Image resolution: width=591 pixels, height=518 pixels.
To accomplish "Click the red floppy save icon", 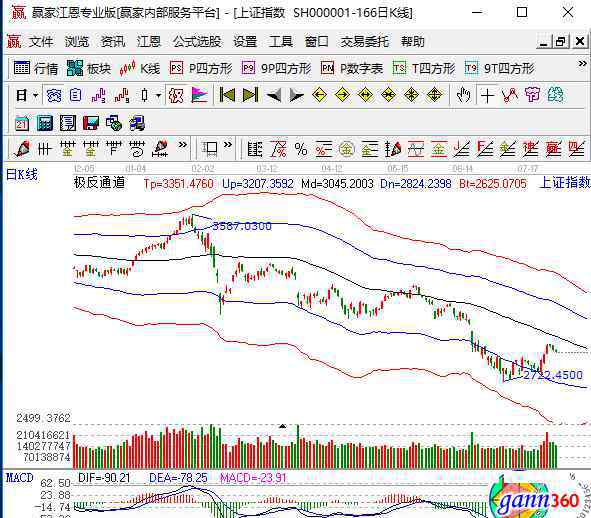I will pos(91,123).
